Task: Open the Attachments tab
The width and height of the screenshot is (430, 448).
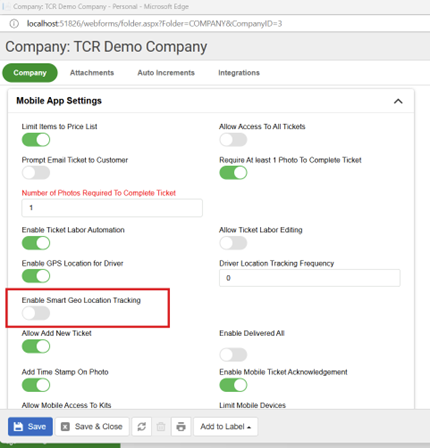Action: (92, 73)
